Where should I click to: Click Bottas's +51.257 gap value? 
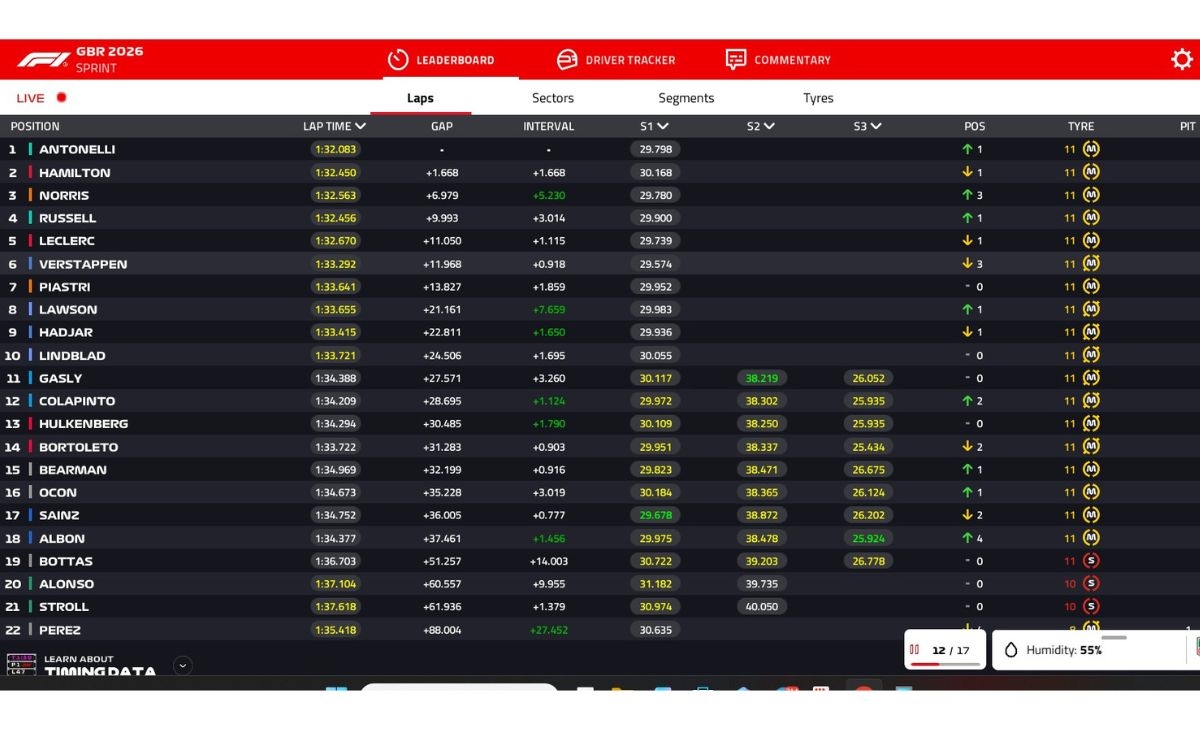point(442,561)
